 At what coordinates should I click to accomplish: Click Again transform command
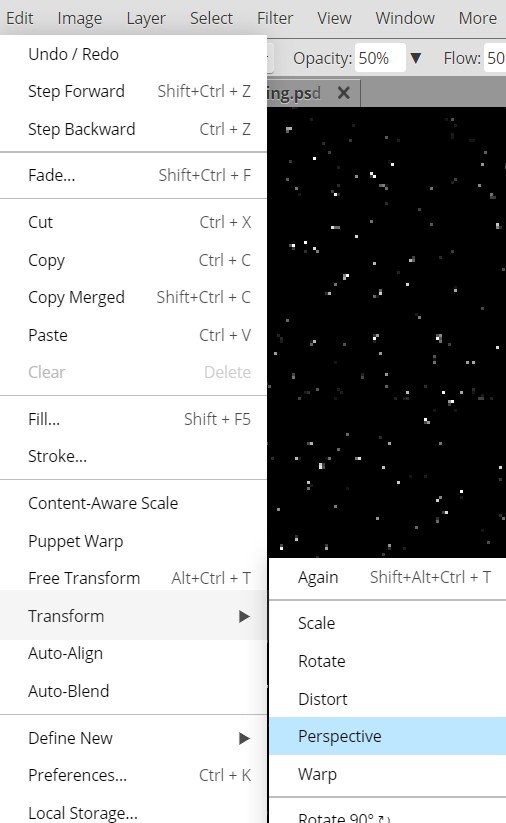pyautogui.click(x=387, y=577)
